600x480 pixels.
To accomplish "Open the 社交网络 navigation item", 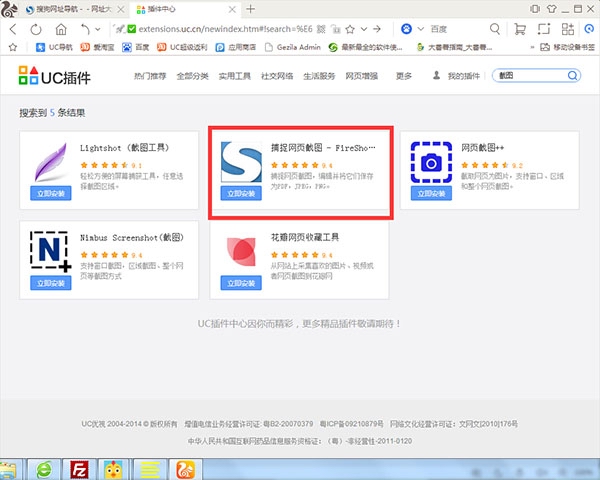I will point(277,76).
